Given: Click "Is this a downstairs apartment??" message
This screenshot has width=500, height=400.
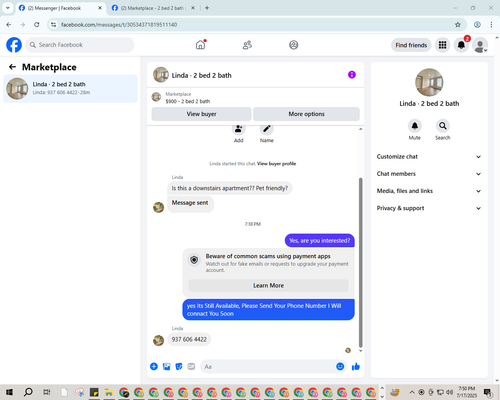Looking at the screenshot, I should [230, 188].
